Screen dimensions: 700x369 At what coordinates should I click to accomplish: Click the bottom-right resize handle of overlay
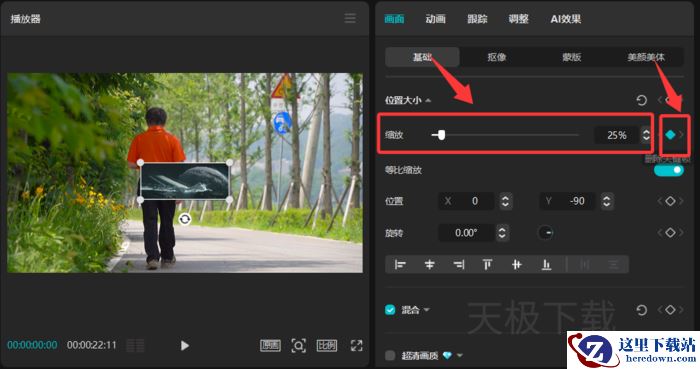(x=229, y=199)
